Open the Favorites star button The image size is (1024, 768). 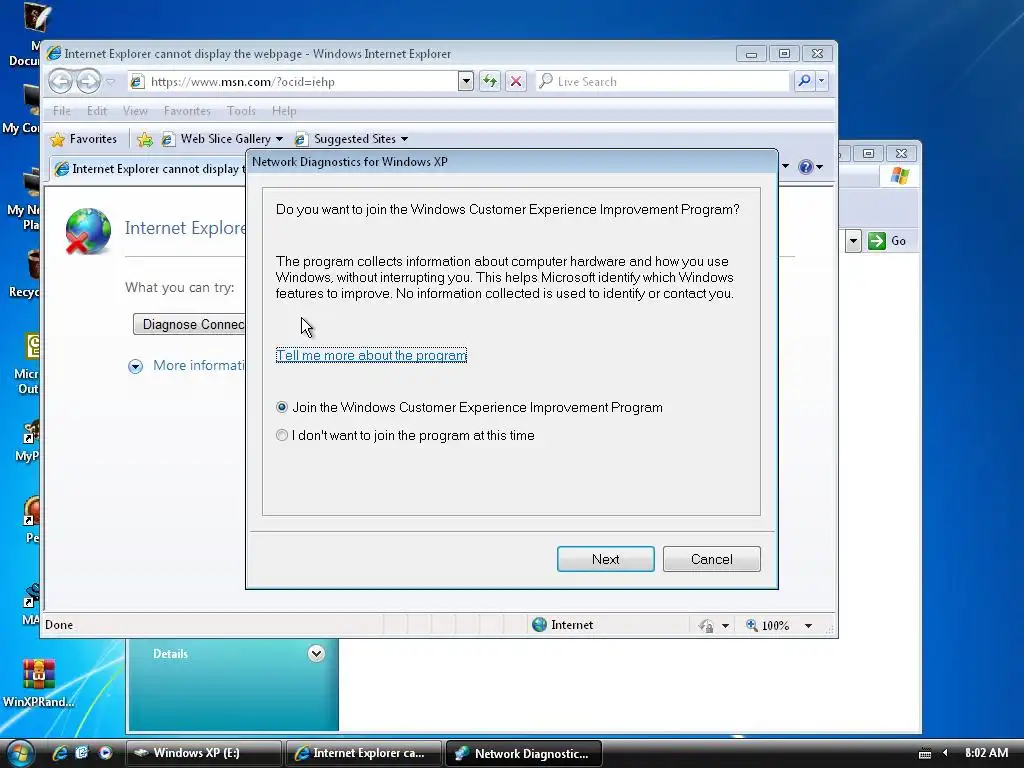84,139
